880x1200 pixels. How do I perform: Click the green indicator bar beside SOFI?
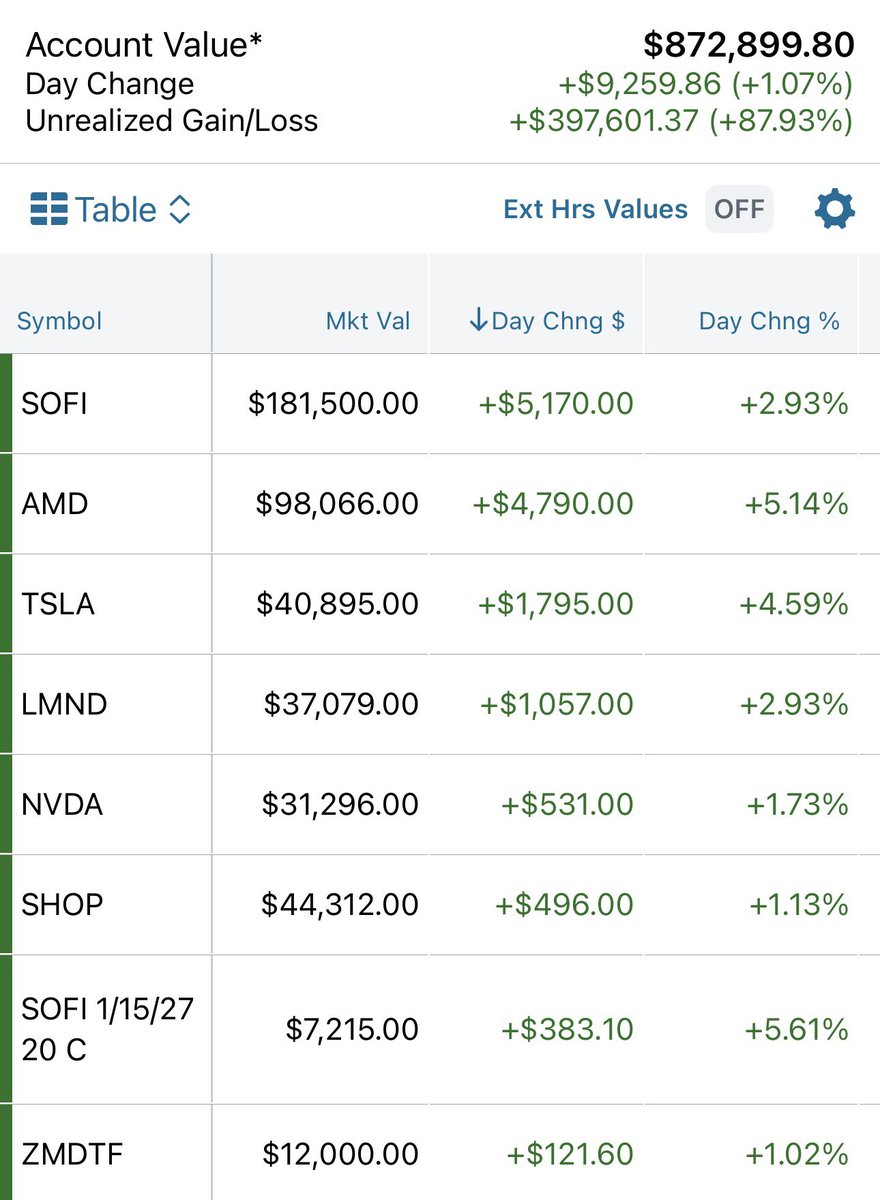(5, 404)
